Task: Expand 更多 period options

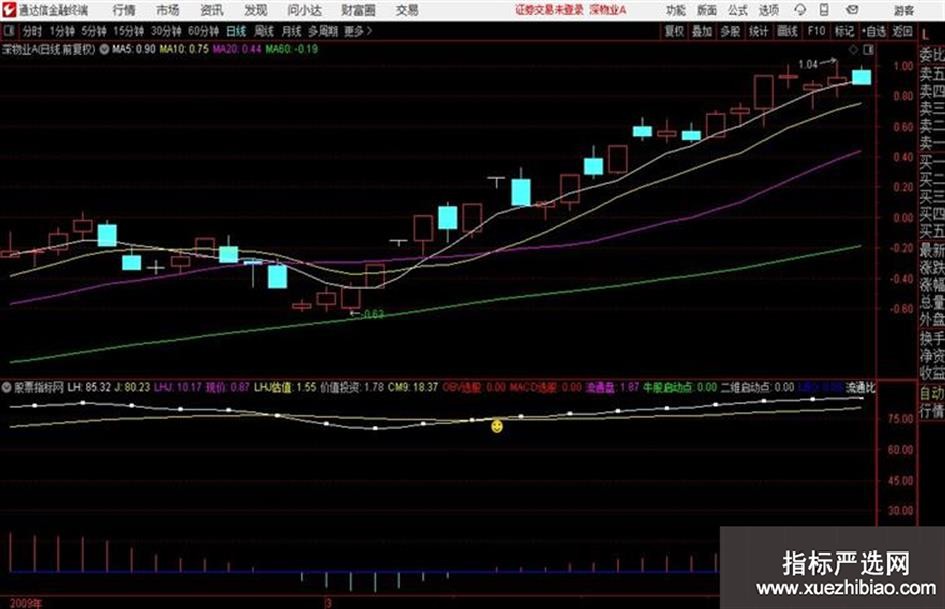Action: point(358,31)
